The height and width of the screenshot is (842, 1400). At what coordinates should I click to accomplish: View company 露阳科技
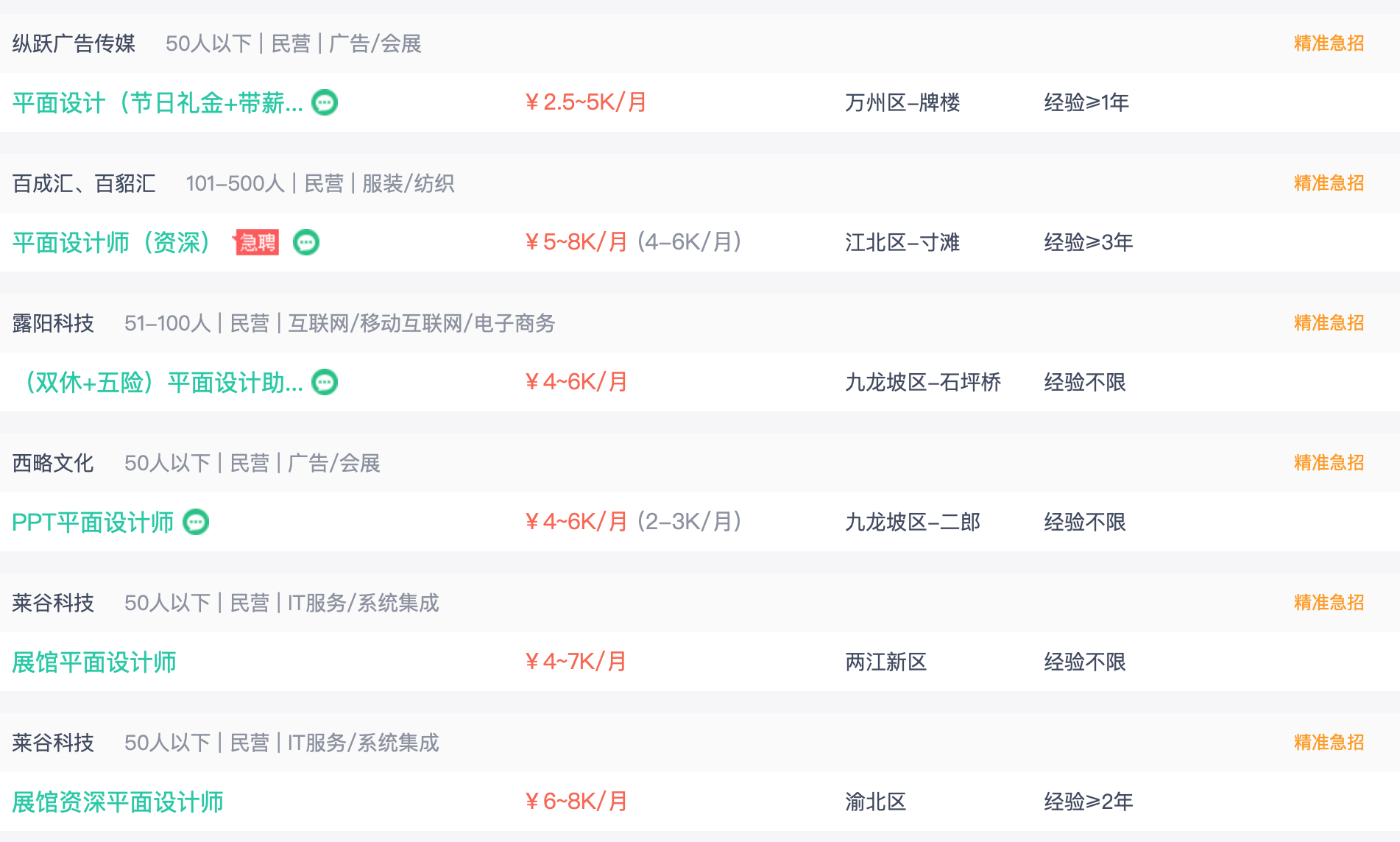coord(53,323)
